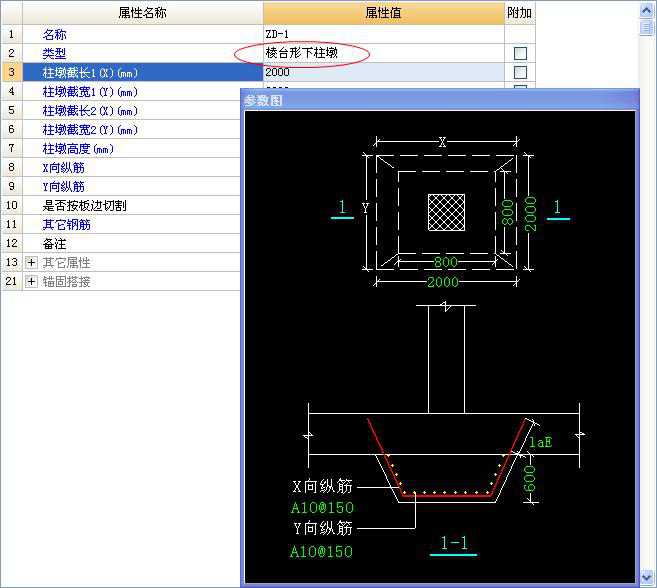Select the 柱墩截宽1 (Y)(mm) property
Viewport: 657px width, 588px height.
[x=132, y=91]
